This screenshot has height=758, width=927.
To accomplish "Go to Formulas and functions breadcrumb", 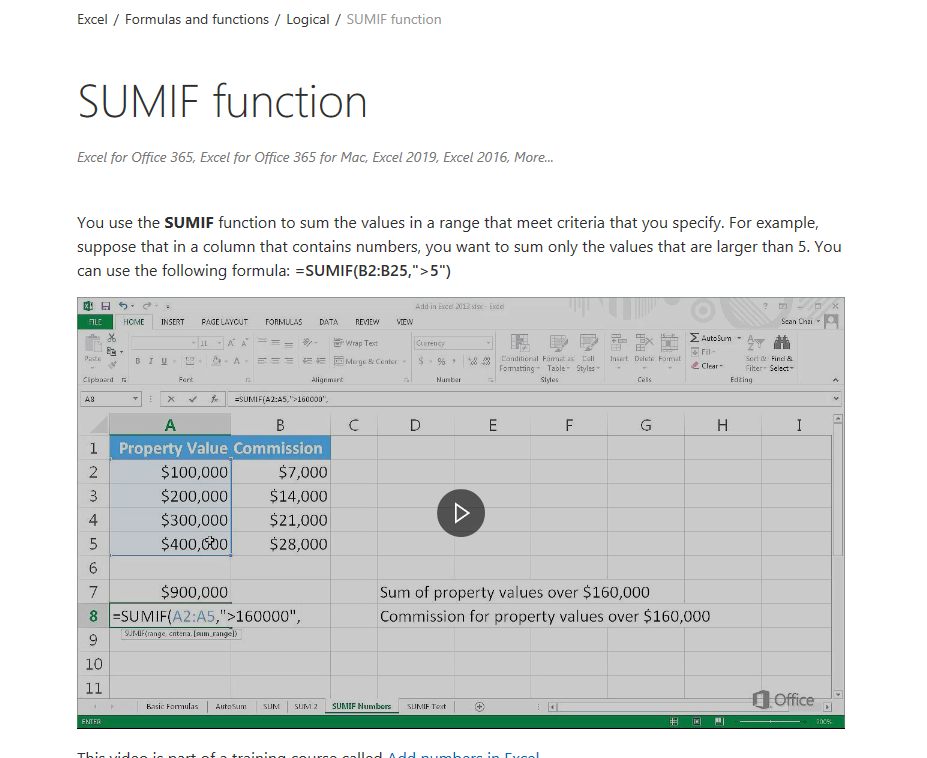I will point(197,20).
